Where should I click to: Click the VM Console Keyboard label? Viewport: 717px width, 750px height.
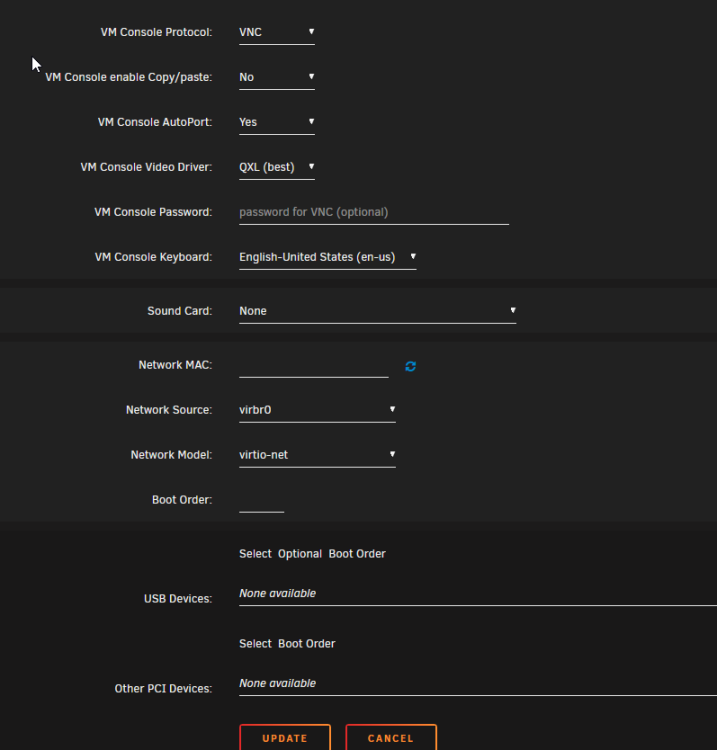point(154,257)
